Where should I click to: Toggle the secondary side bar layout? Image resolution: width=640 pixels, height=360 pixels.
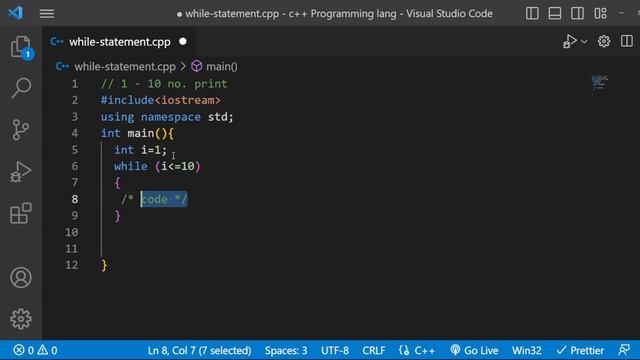point(577,13)
